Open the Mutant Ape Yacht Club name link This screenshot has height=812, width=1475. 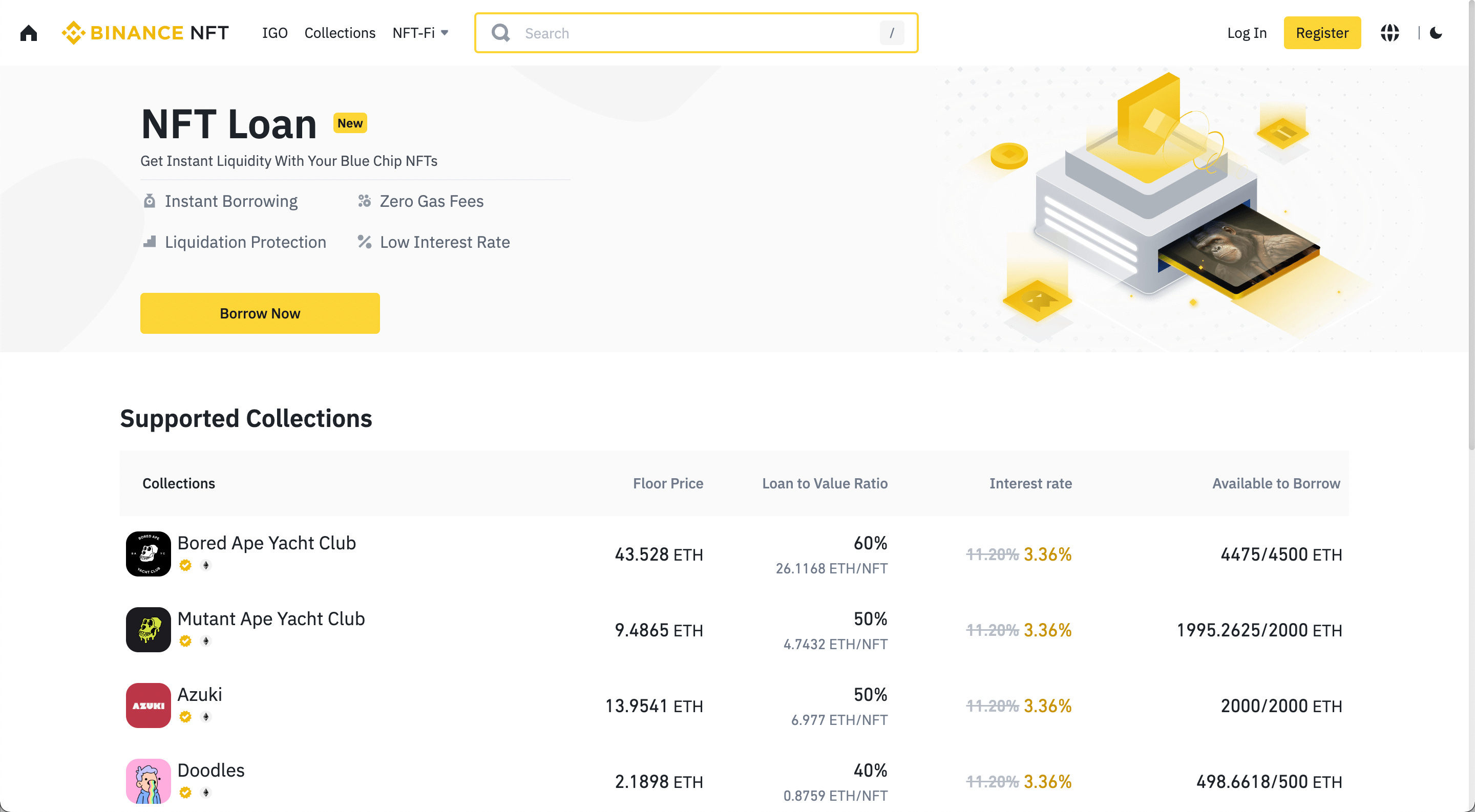(271, 618)
